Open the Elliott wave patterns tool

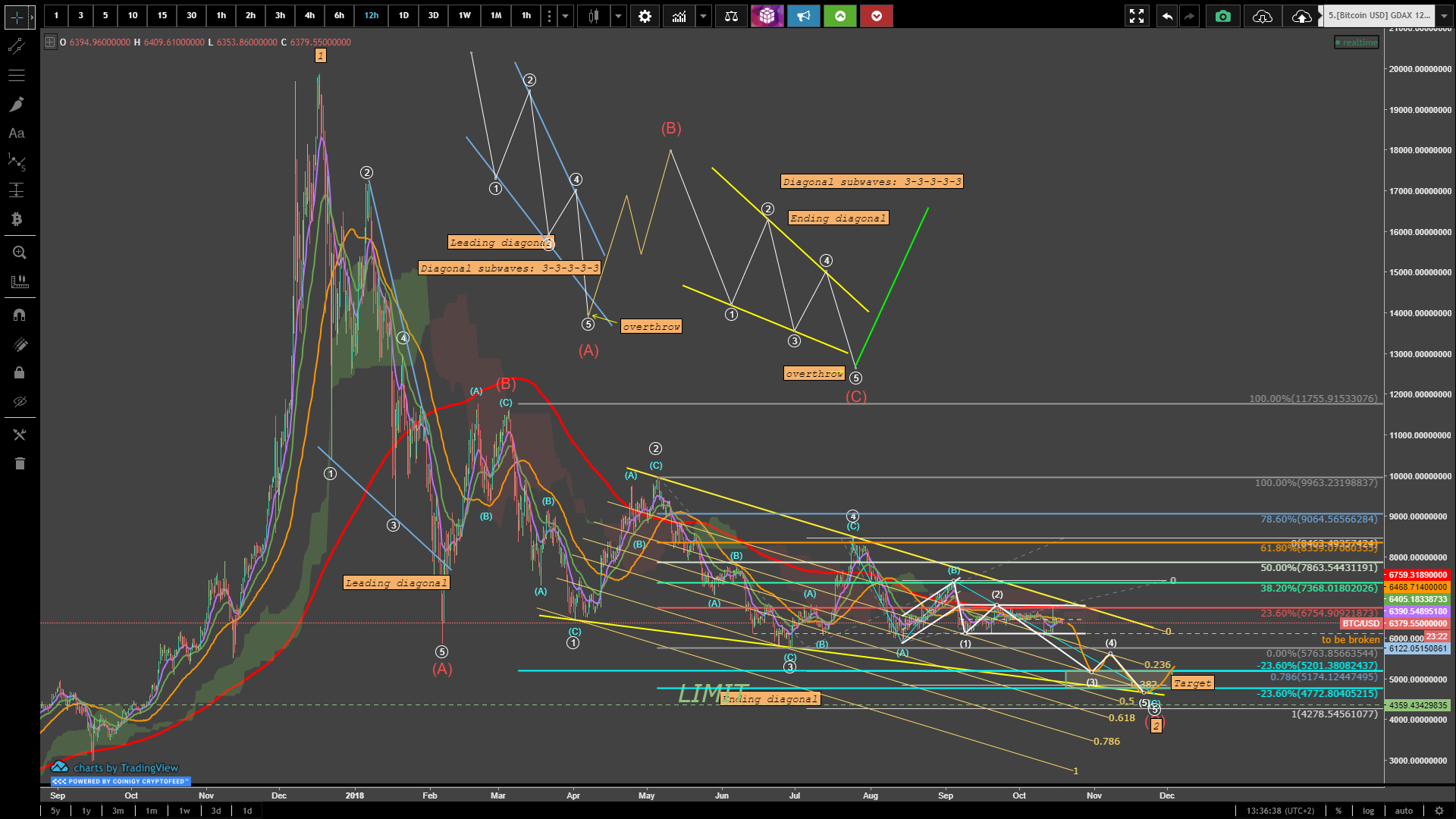click(17, 162)
